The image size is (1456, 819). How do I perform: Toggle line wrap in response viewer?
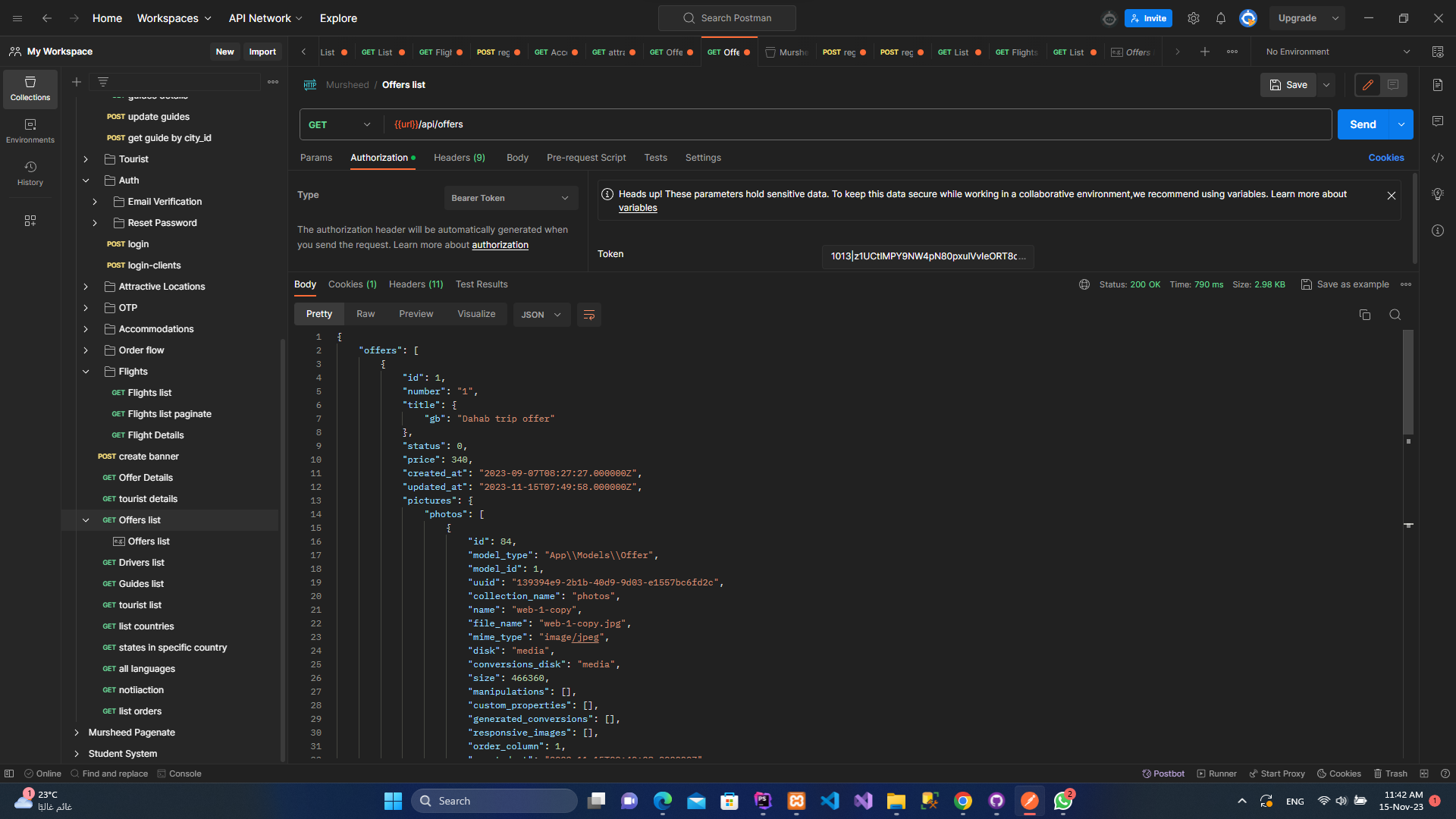(x=588, y=315)
